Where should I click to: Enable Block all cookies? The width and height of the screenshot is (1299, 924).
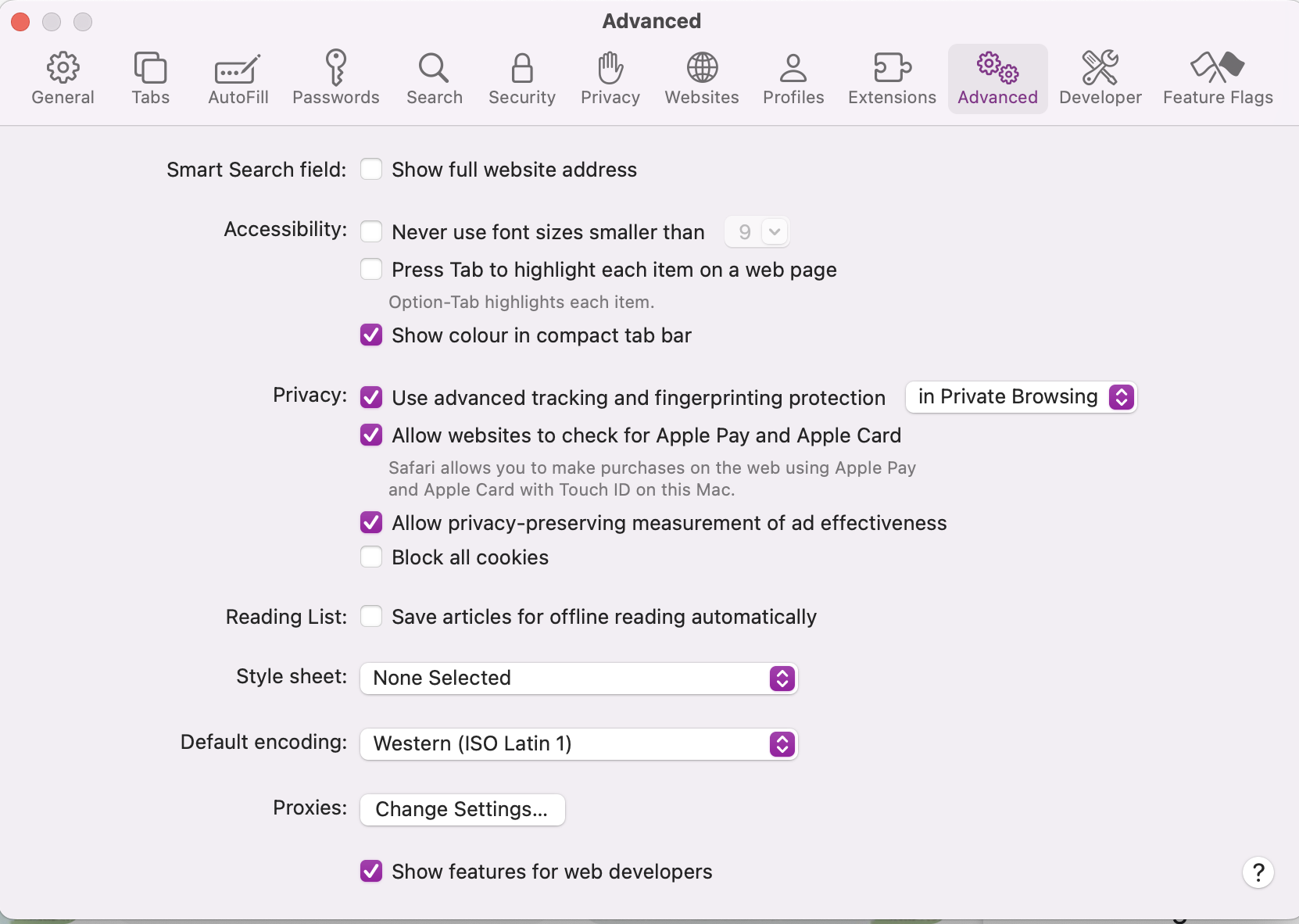click(371, 557)
